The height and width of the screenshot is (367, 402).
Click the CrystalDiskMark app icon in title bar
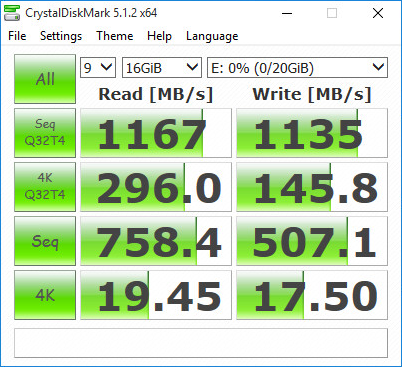pos(12,13)
